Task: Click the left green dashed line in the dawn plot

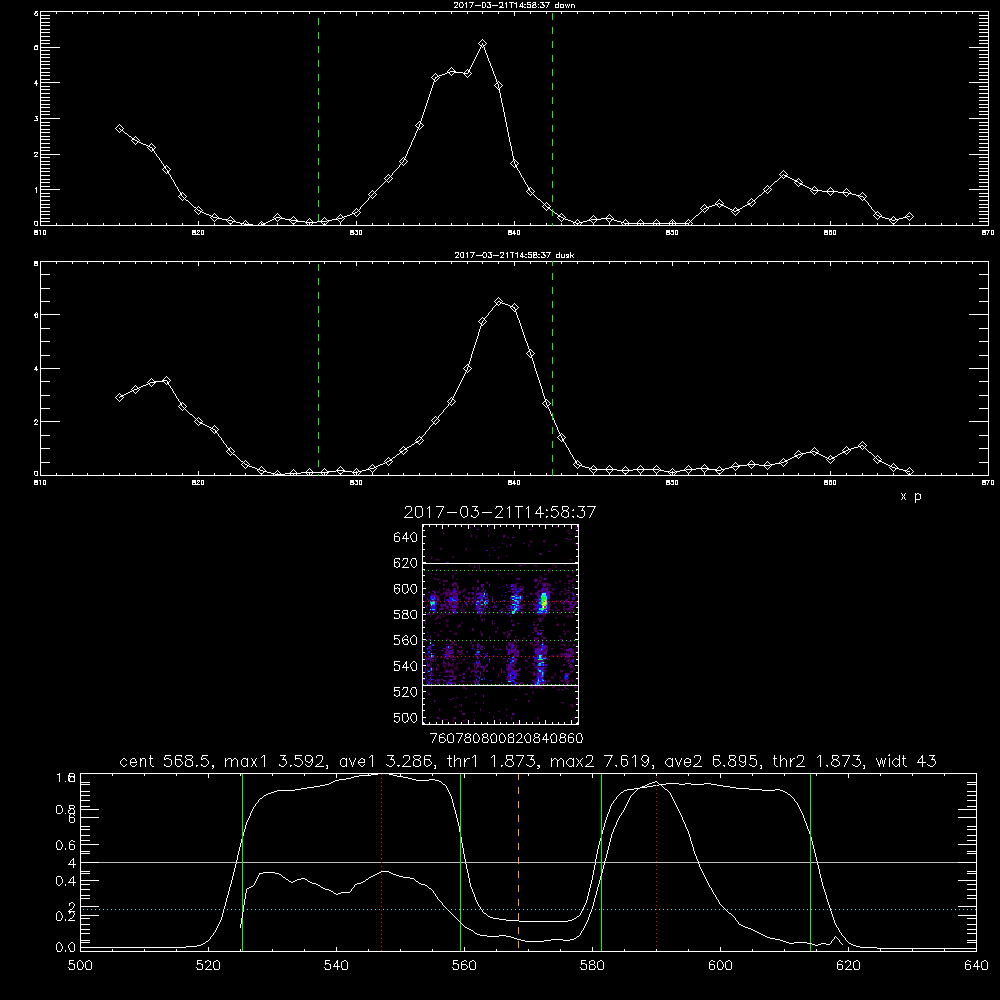Action: (x=318, y=118)
